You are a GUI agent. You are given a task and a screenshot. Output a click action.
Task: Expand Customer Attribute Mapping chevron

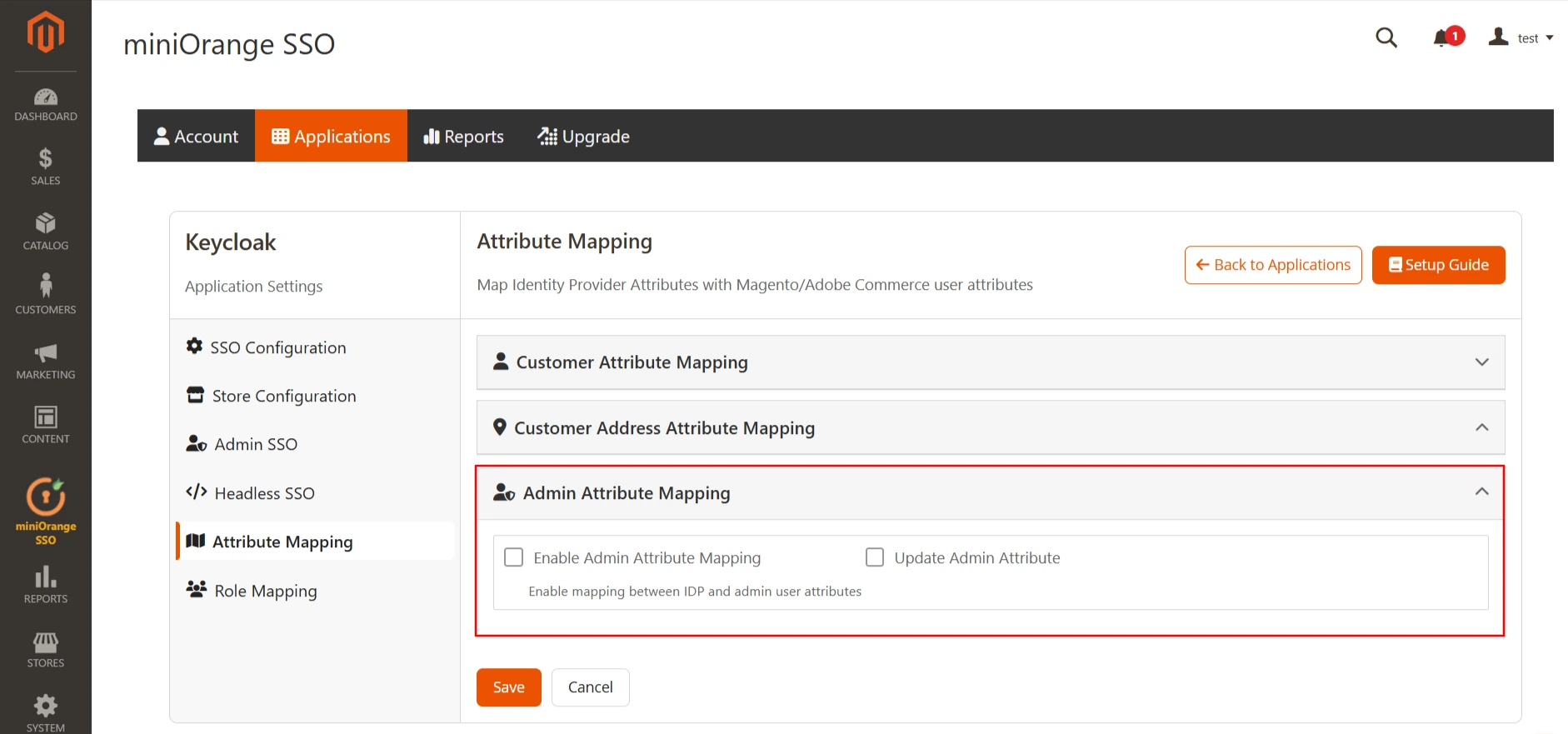point(1482,362)
